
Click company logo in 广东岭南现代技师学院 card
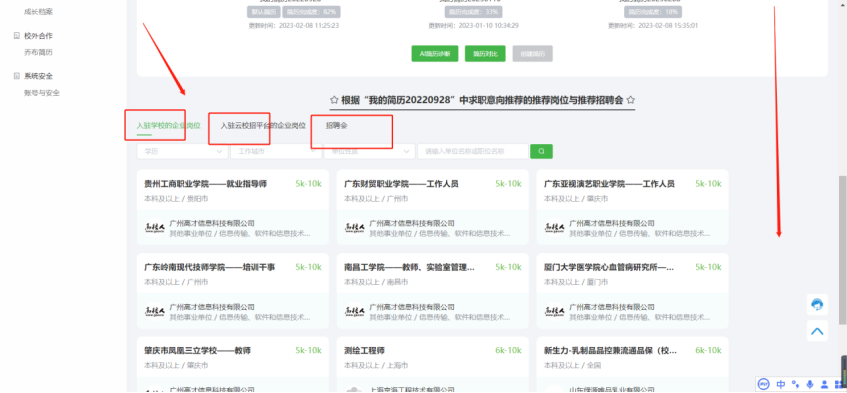coord(156,311)
